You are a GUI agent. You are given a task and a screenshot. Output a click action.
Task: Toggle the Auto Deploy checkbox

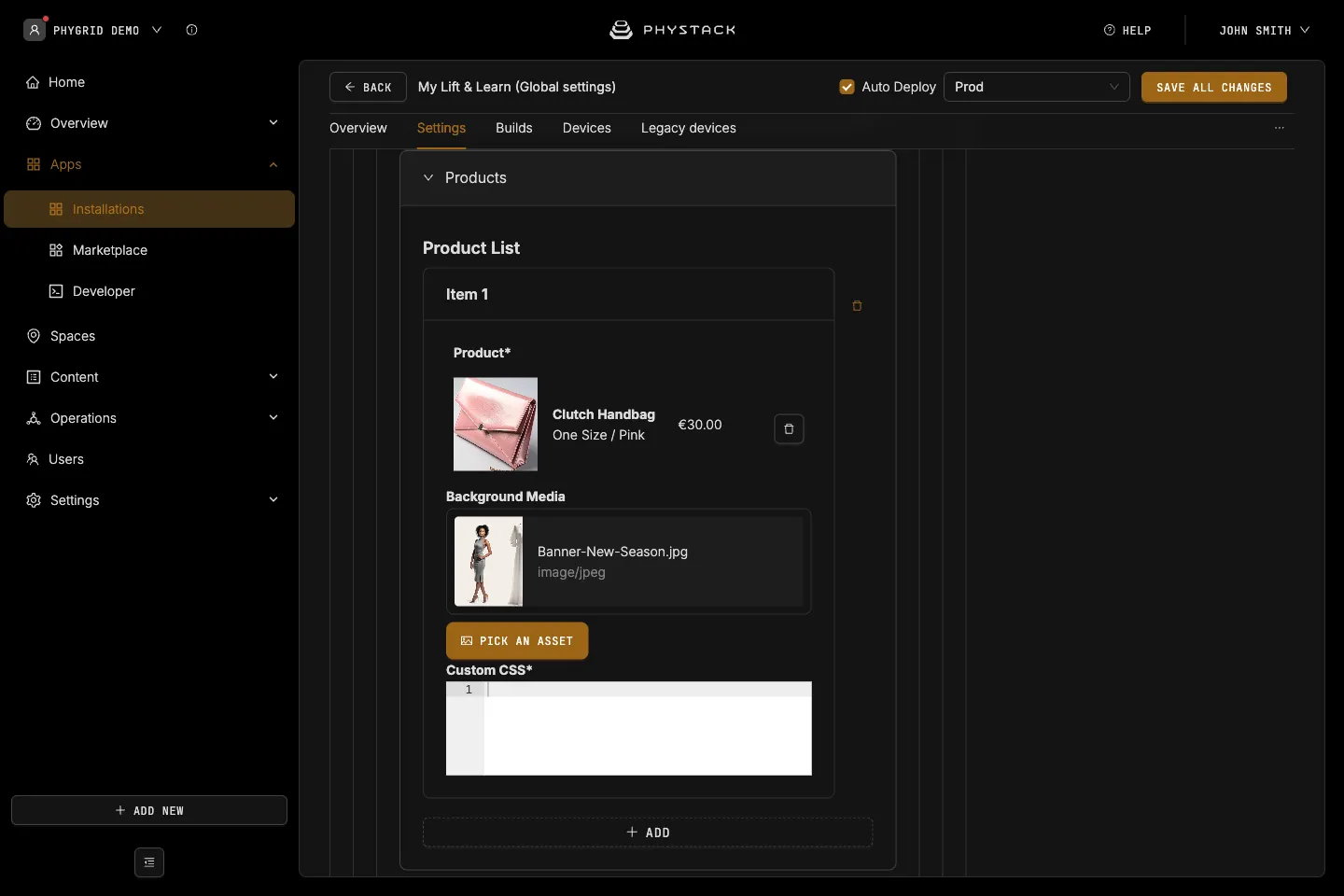coord(847,87)
